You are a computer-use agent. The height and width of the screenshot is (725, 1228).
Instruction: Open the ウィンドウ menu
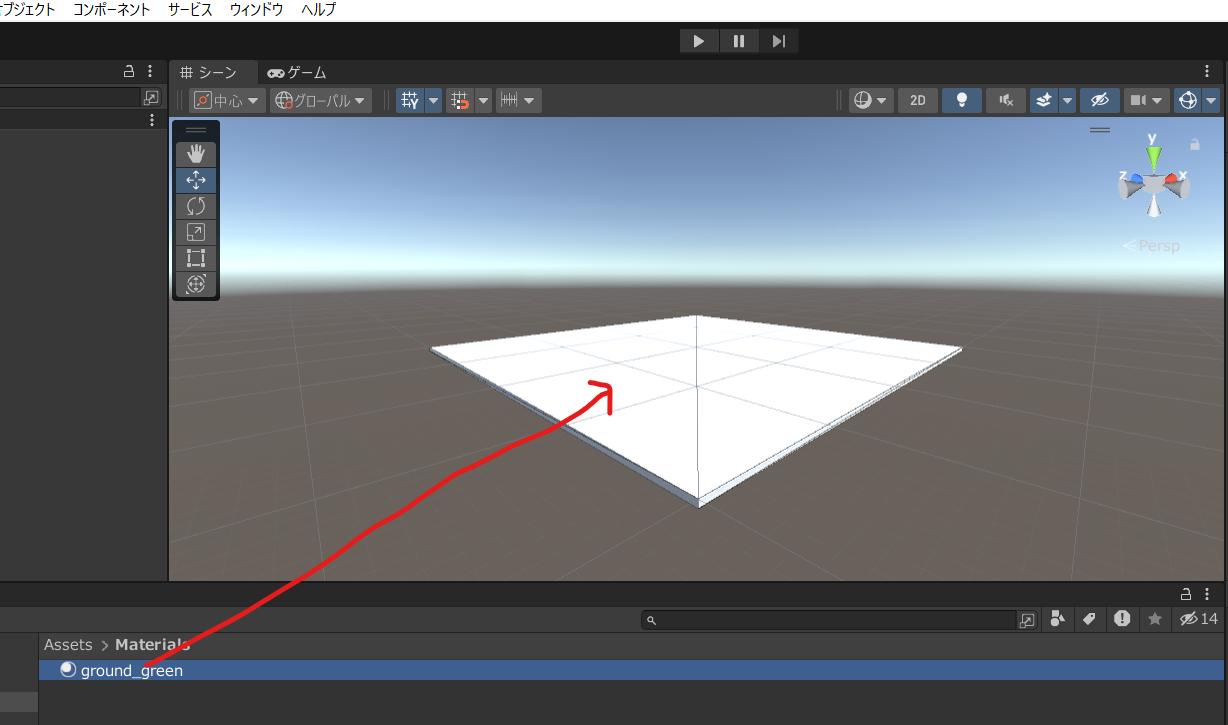(255, 9)
